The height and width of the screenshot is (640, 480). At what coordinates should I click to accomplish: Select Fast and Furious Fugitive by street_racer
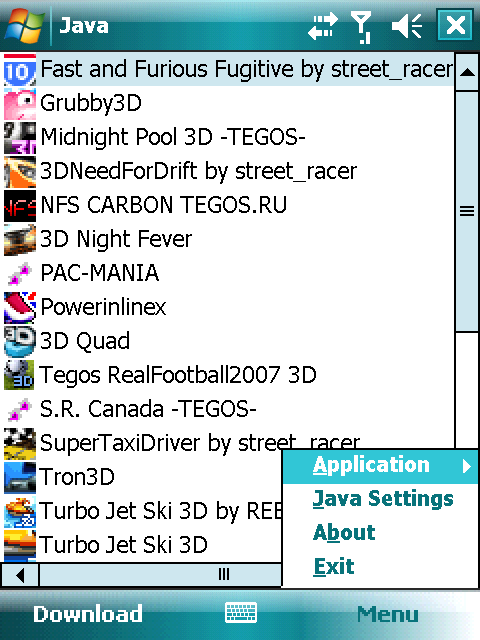point(247,69)
